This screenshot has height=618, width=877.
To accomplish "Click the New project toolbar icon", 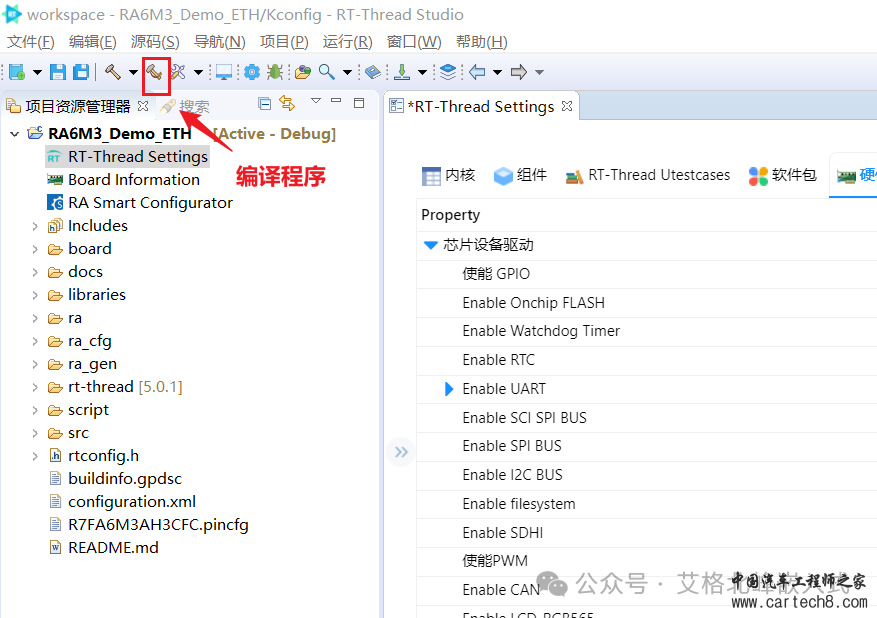I will (x=17, y=72).
